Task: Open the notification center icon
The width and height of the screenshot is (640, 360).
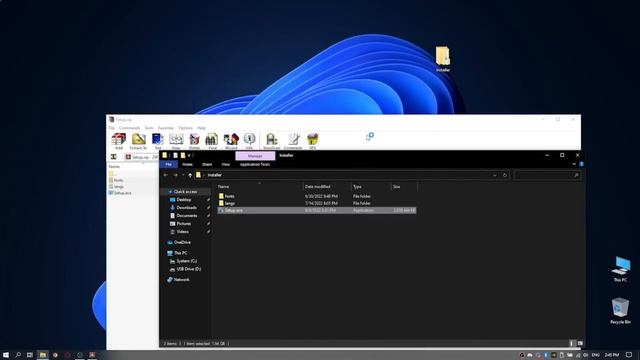Action: tap(629, 355)
